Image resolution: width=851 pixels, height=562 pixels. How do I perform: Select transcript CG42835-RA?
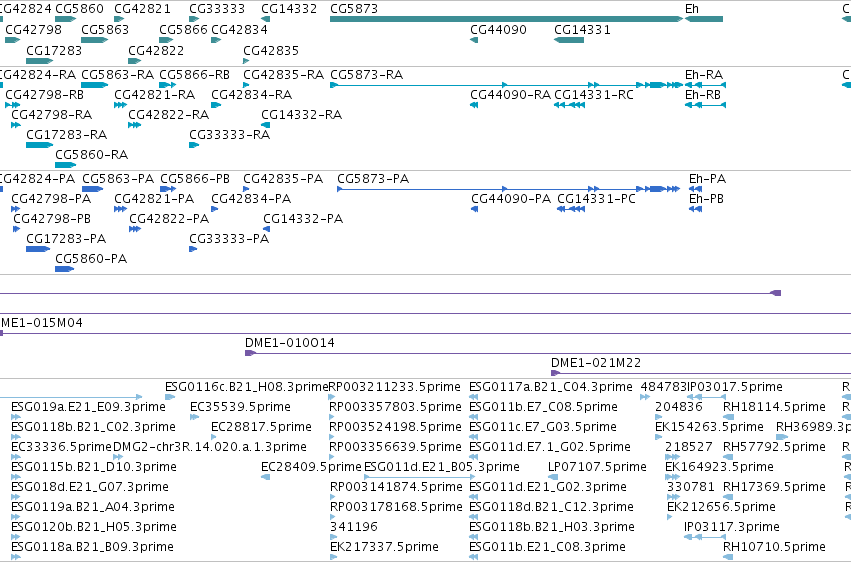click(283, 74)
